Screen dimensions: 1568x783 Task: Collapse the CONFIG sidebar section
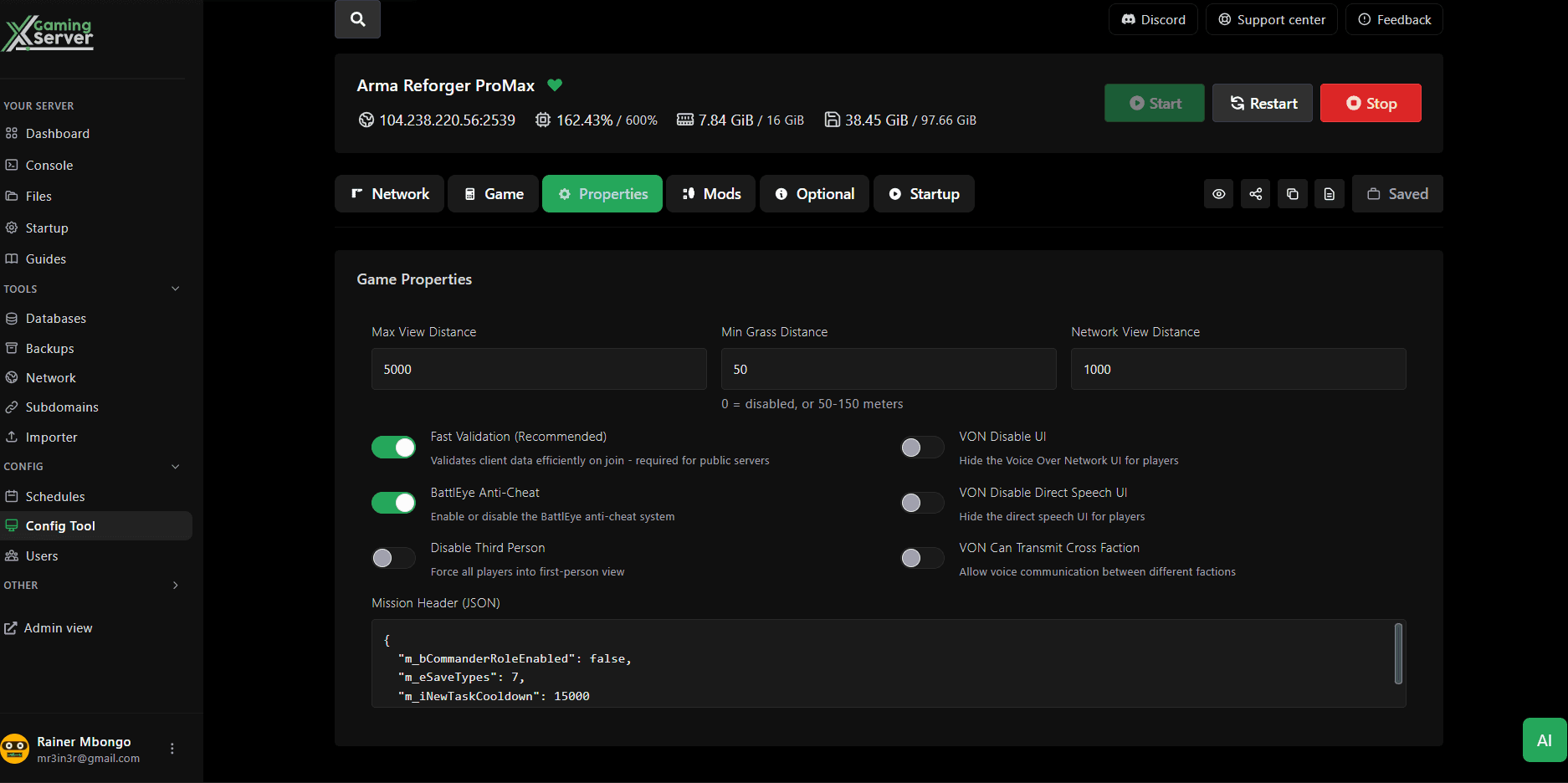175,466
